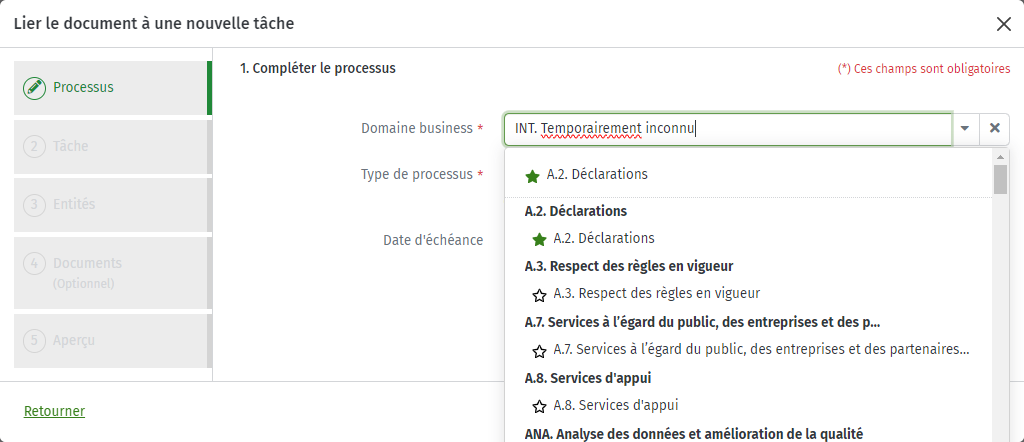The width and height of the screenshot is (1024, 442).
Task: Click the pencil icon beside Processus
Action: click(x=35, y=87)
